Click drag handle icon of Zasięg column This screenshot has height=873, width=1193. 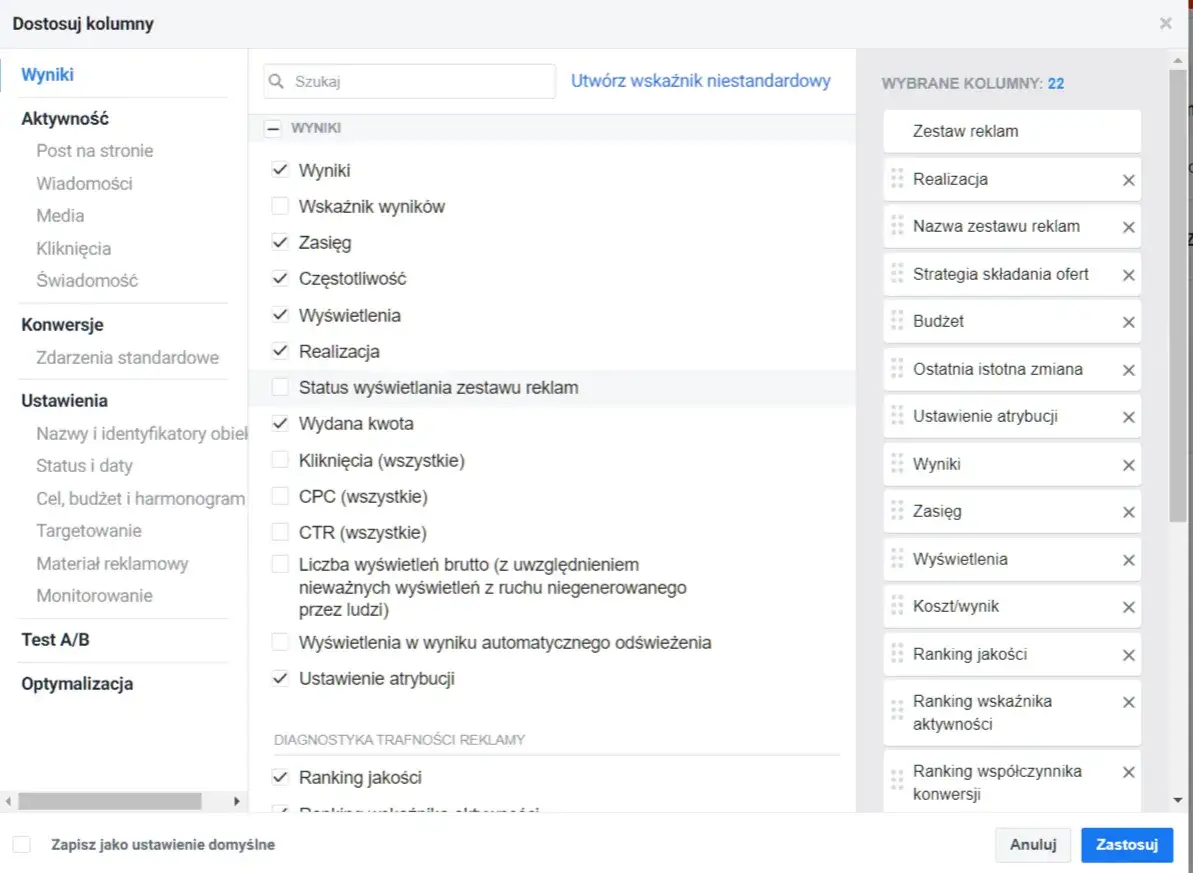[897, 512]
